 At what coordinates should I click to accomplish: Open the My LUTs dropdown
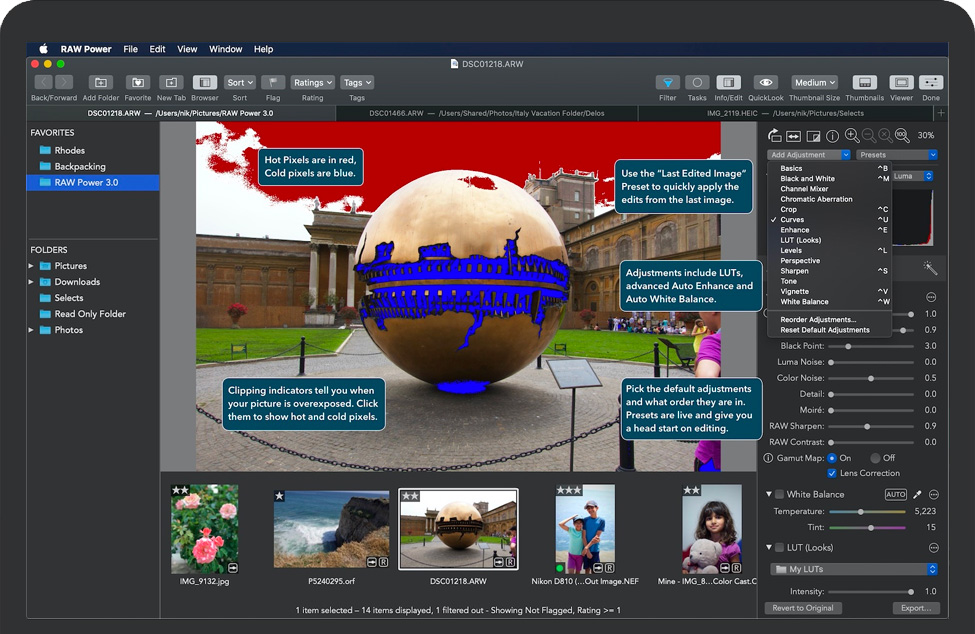click(x=853, y=569)
